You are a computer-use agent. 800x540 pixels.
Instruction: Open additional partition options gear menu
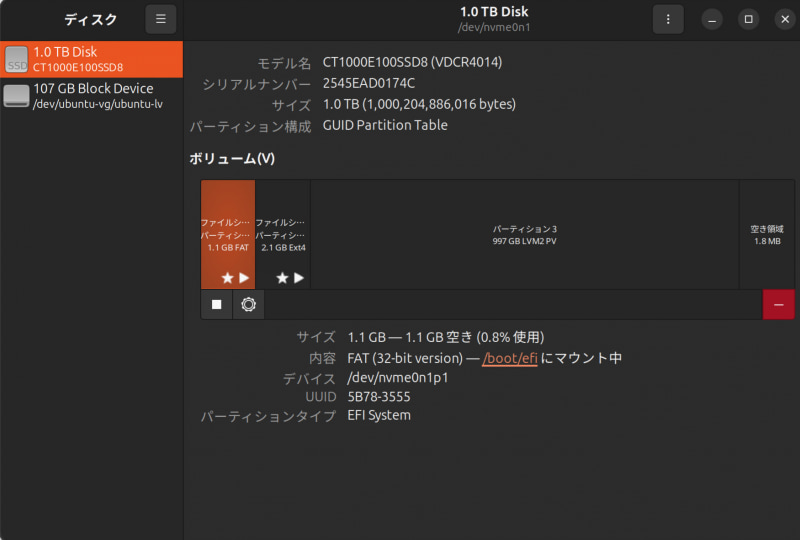coord(248,305)
